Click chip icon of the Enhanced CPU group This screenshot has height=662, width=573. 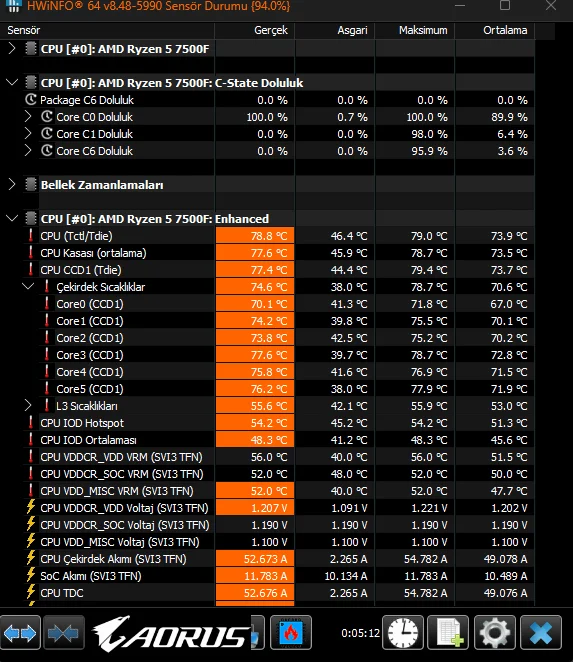(x=31, y=219)
